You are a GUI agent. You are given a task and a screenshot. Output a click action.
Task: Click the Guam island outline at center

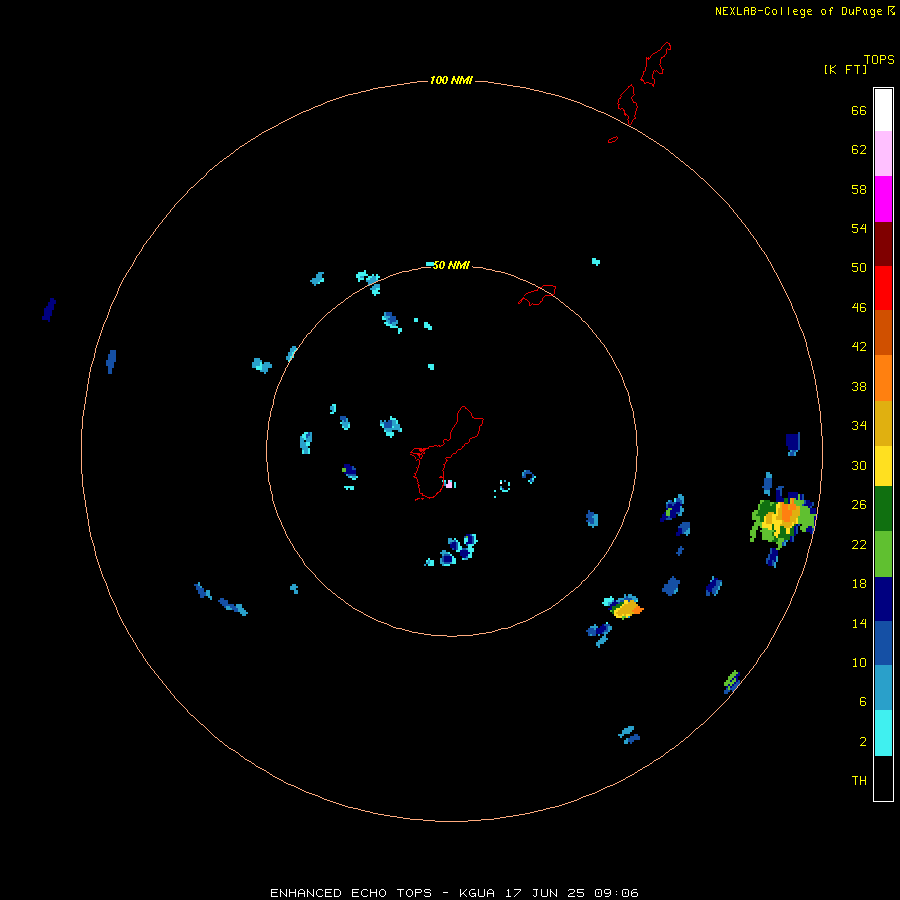(x=447, y=453)
